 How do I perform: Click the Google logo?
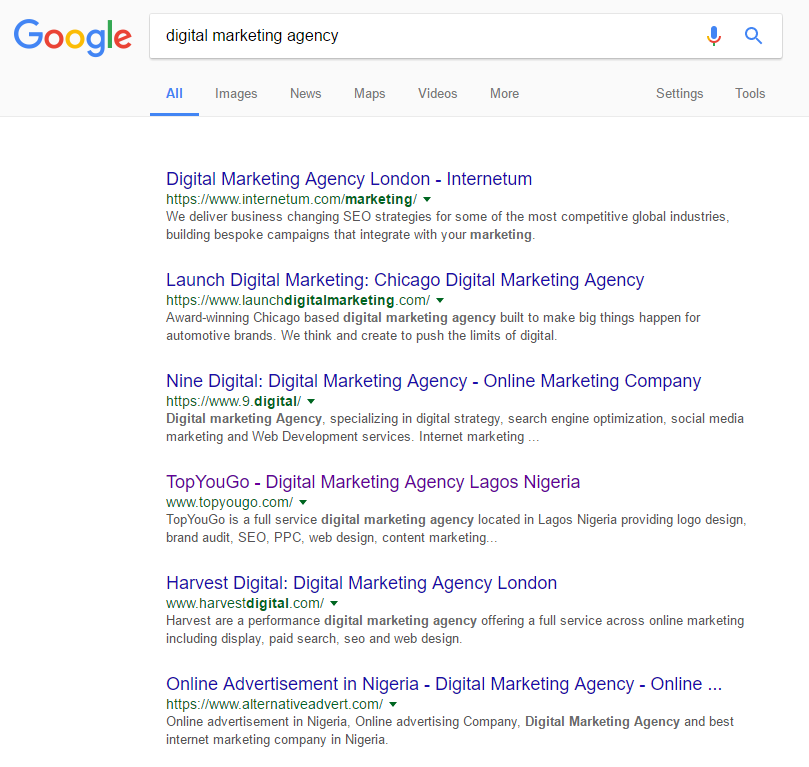[x=73, y=37]
